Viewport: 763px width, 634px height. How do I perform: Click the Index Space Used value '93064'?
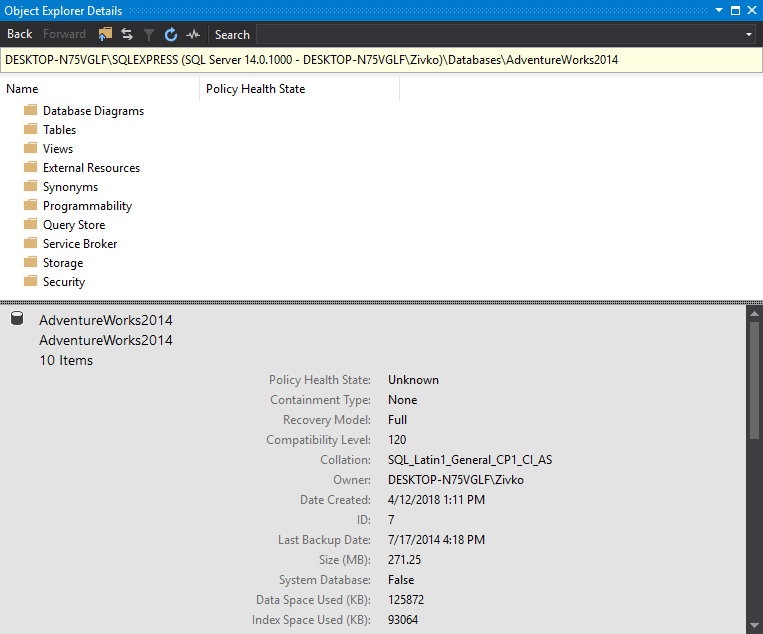403,620
